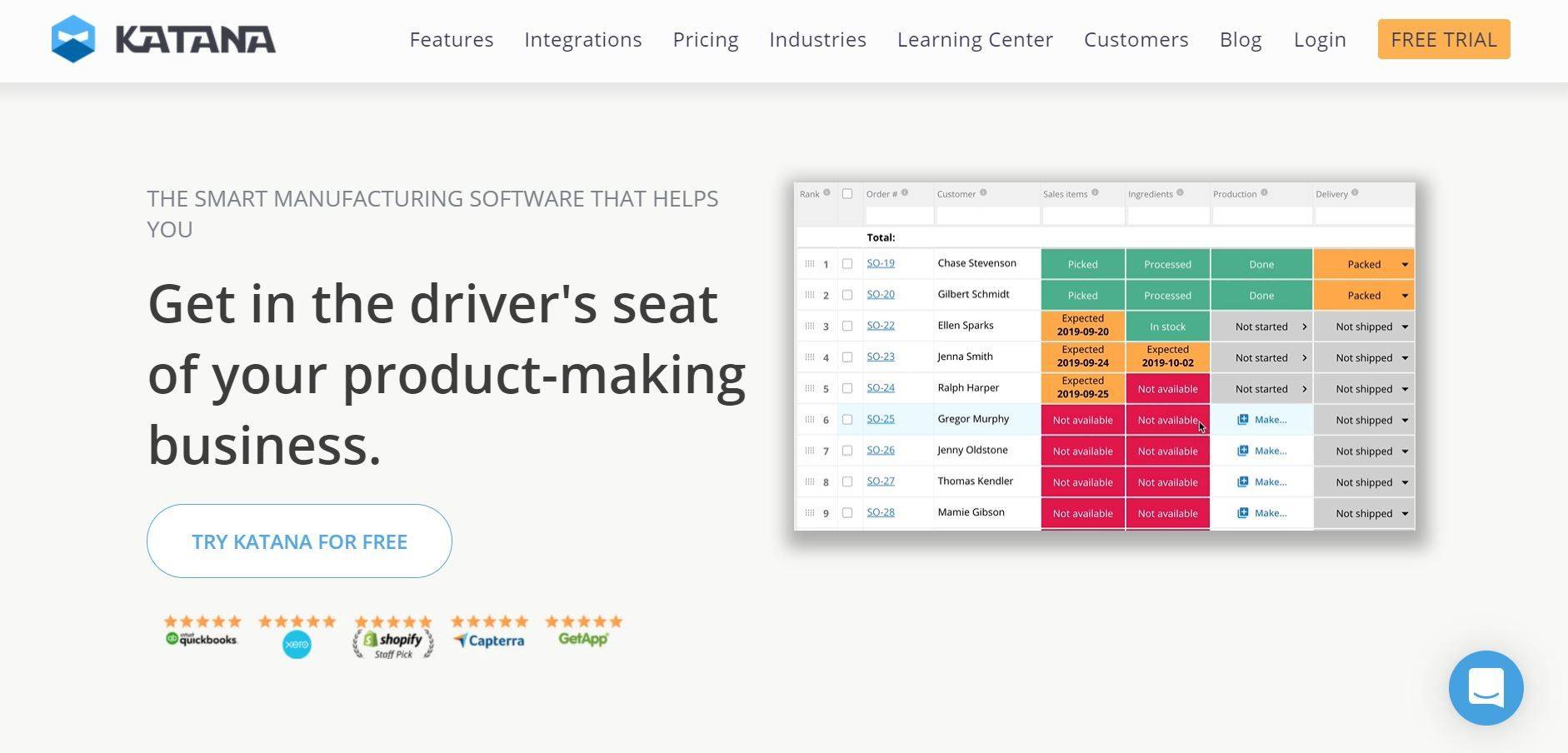Open Not shipped dropdown for Ellen Sparks
Viewport: 1568px width, 753px height.
point(1405,327)
